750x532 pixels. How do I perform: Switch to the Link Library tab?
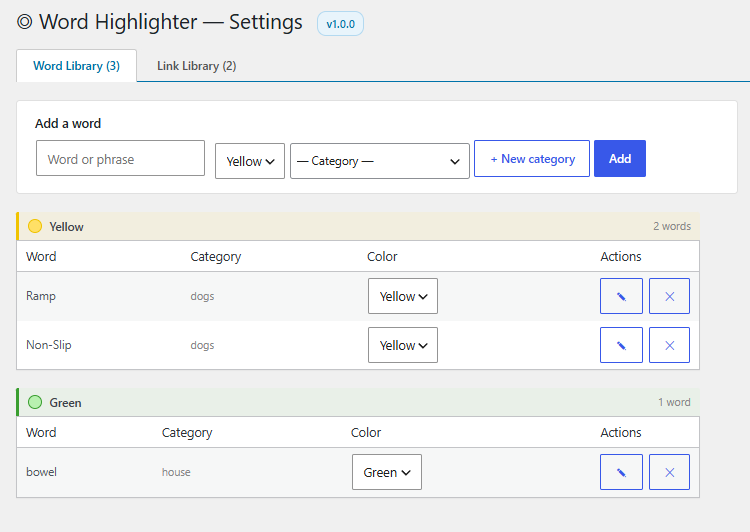click(x=197, y=66)
